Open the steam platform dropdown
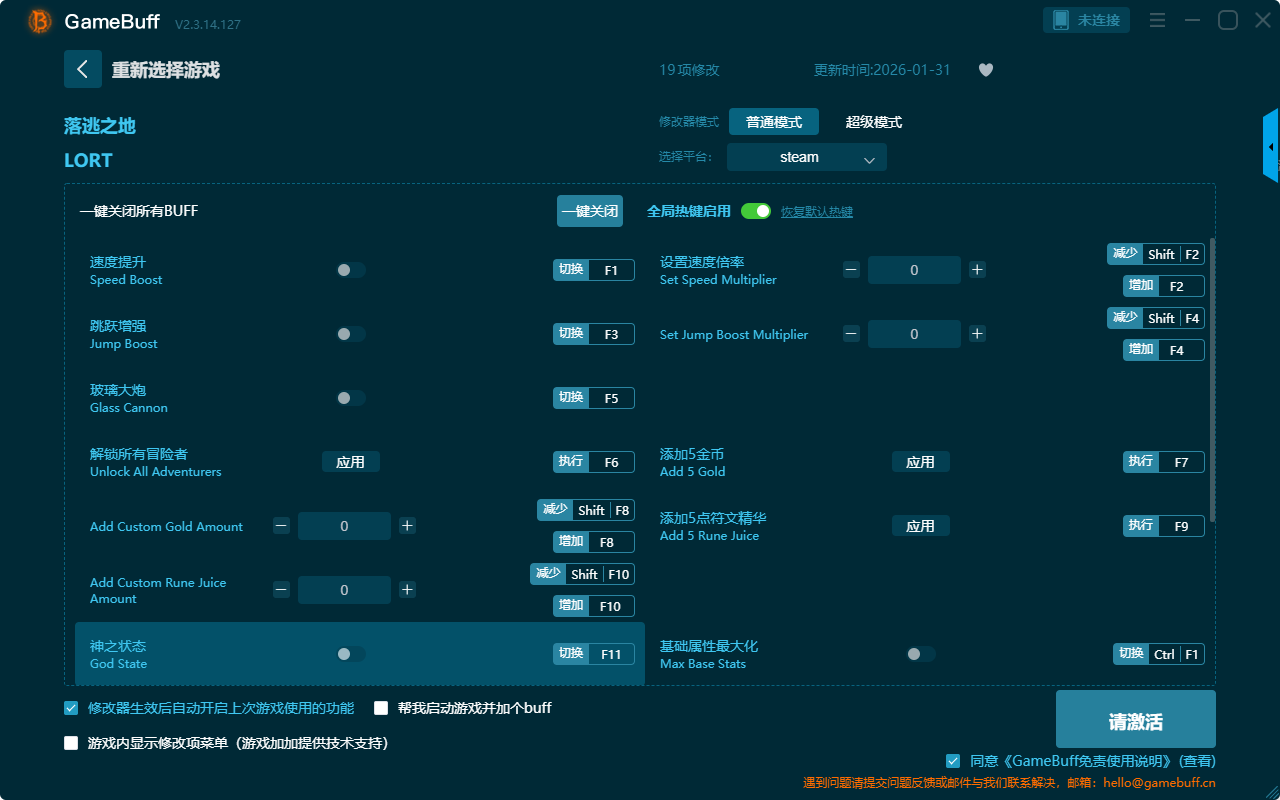The height and width of the screenshot is (800, 1280). [806, 157]
